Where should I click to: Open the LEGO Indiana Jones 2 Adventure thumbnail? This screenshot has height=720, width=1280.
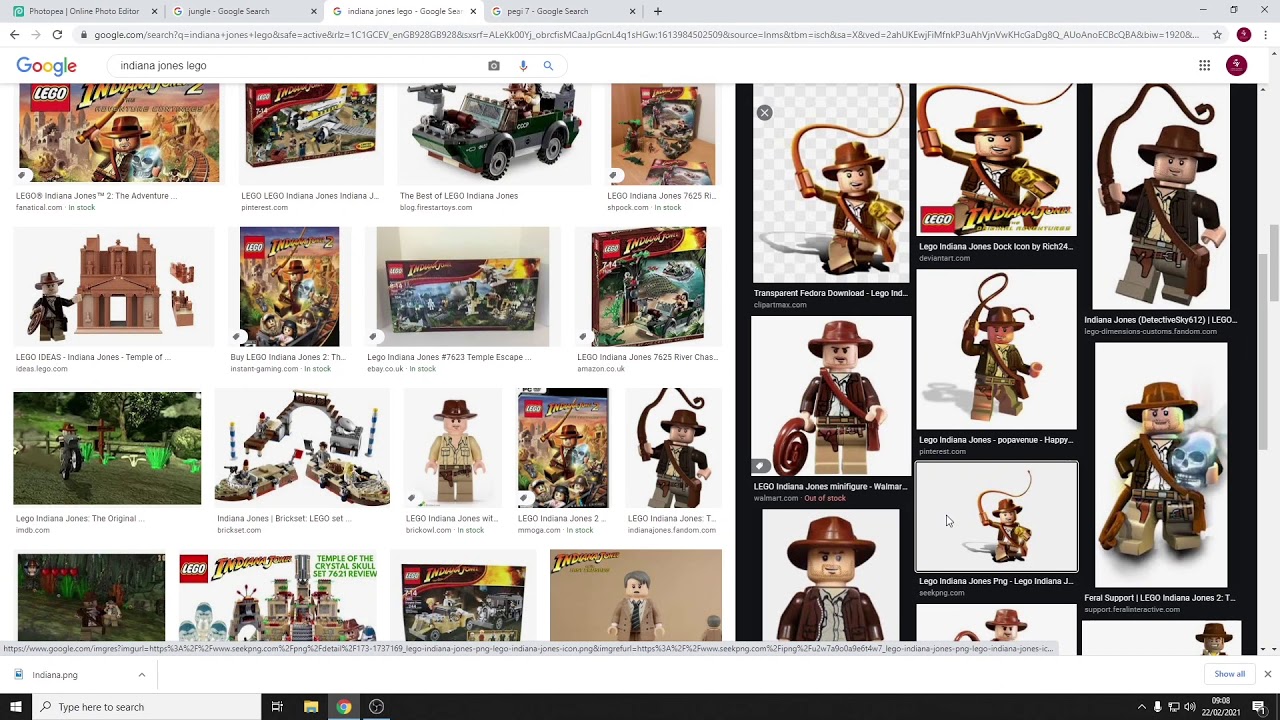pos(119,134)
